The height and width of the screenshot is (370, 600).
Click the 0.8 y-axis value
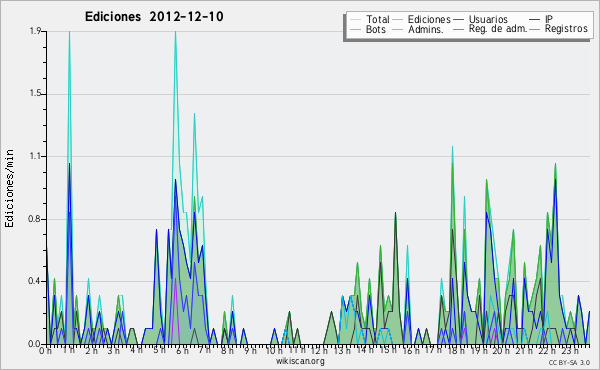(x=35, y=219)
